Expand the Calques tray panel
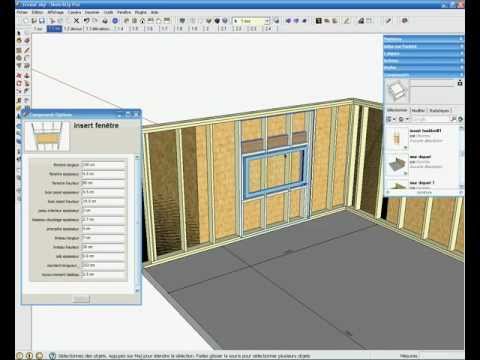Image resolution: width=480 pixels, height=360 pixels. [x=424, y=53]
